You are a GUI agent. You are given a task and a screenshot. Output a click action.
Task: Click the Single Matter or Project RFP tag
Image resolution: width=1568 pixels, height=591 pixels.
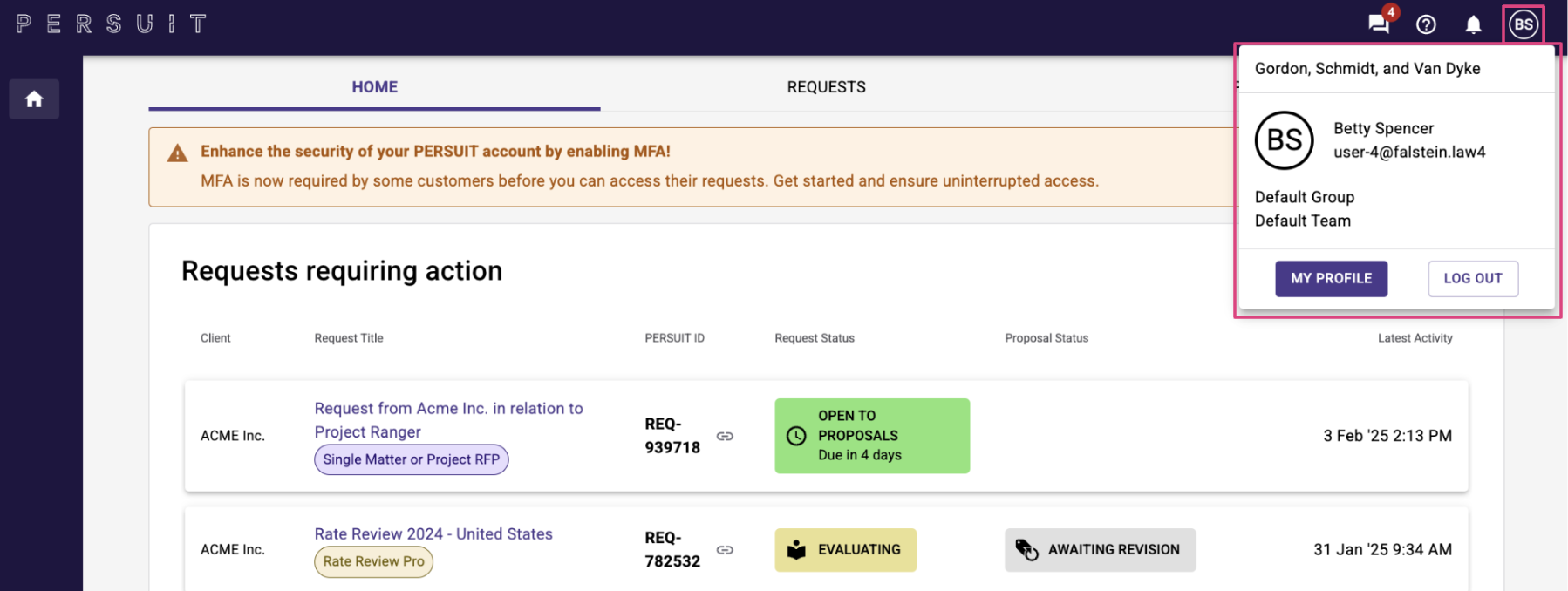[x=411, y=459]
